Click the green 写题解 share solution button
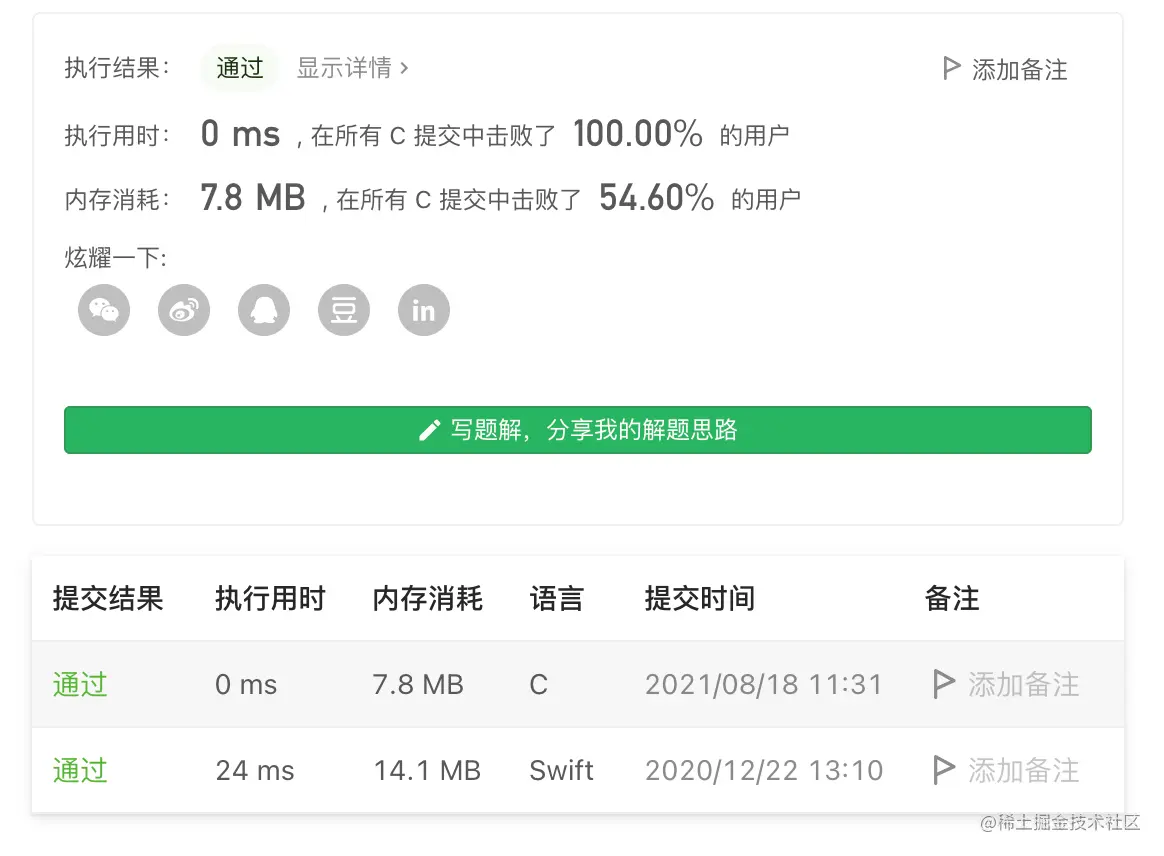The image size is (1164, 856). coord(578,430)
